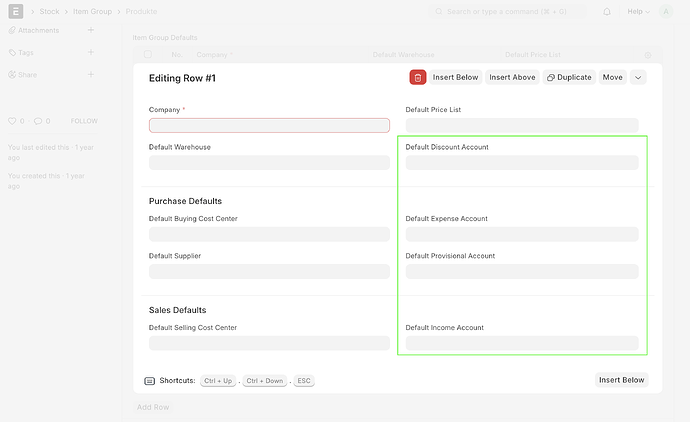
Task: Open the ERPNext home logo
Action: (16, 11)
